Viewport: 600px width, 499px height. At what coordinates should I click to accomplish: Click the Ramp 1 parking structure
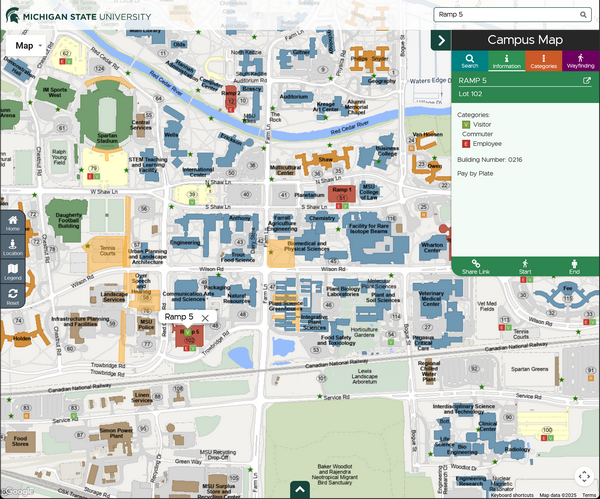342,194
